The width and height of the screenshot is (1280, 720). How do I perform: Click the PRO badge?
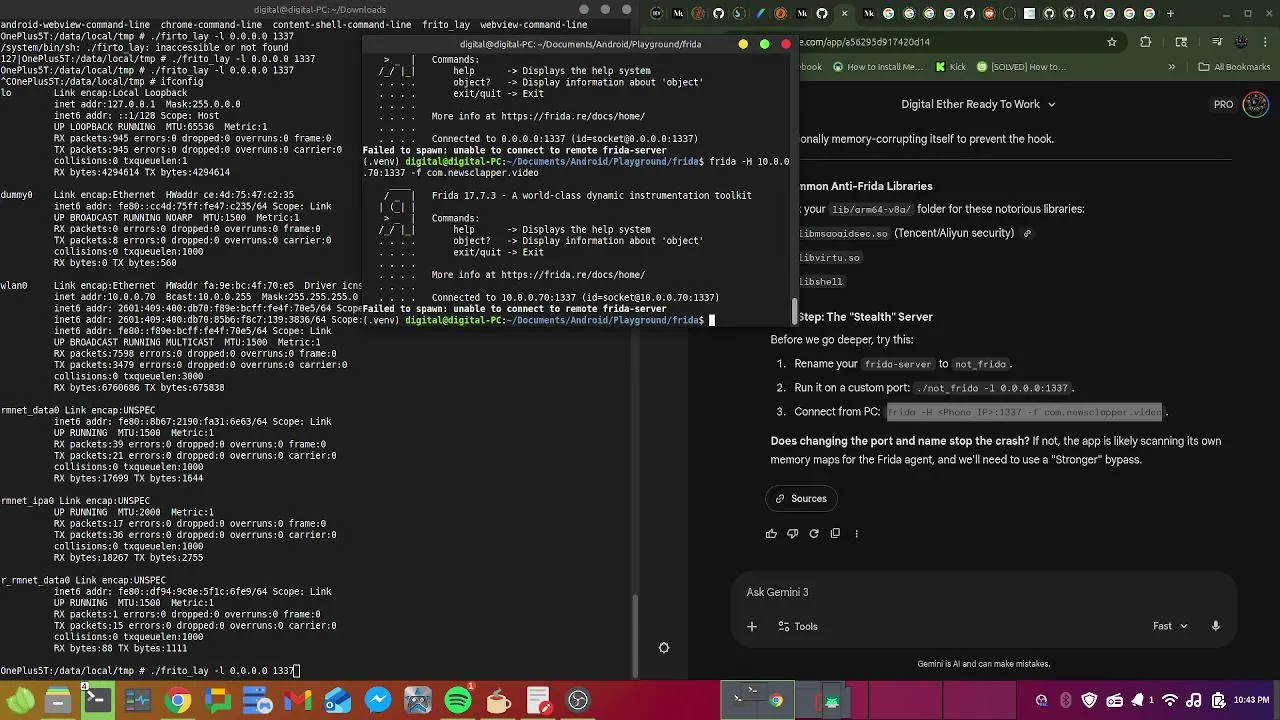coord(1223,104)
